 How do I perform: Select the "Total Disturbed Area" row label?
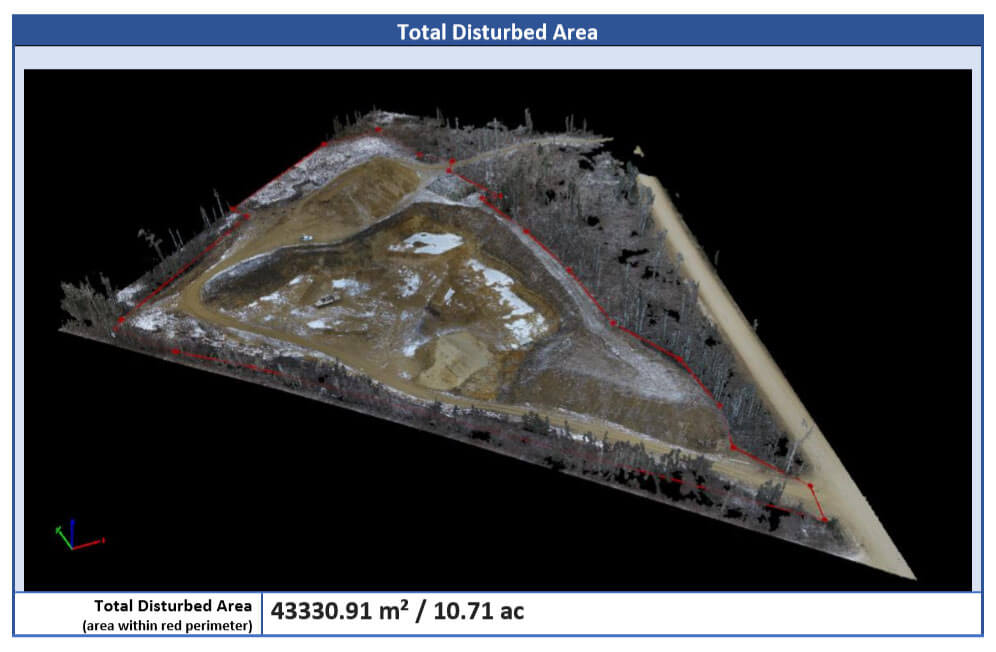(173, 606)
